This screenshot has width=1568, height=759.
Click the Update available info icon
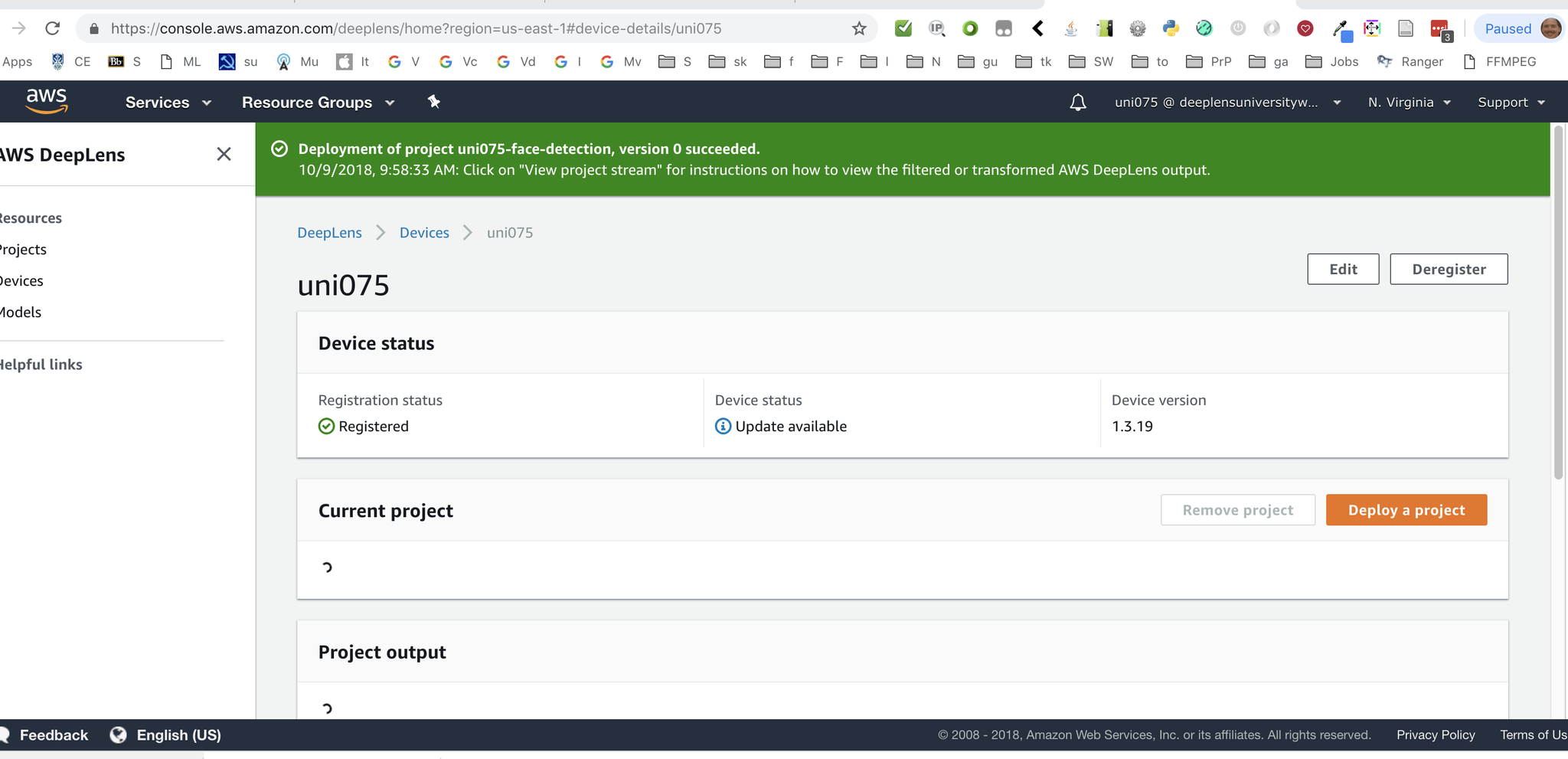pos(723,426)
